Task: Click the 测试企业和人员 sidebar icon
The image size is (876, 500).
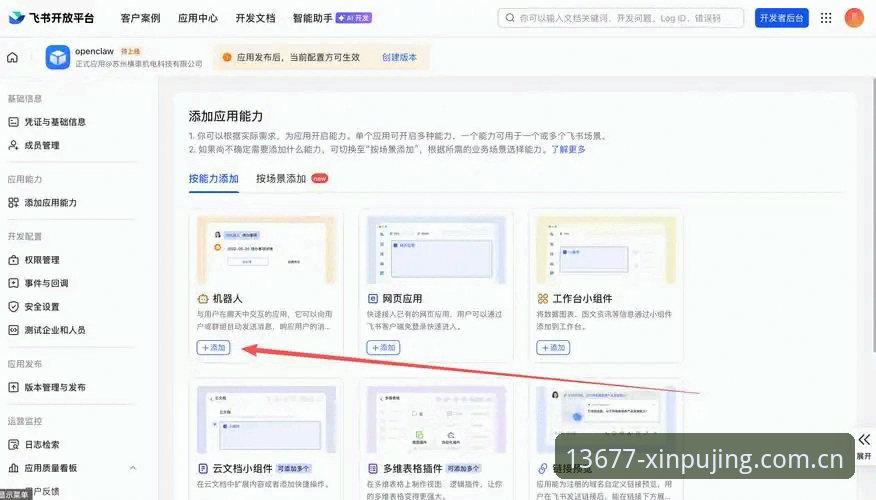Action: 13,330
